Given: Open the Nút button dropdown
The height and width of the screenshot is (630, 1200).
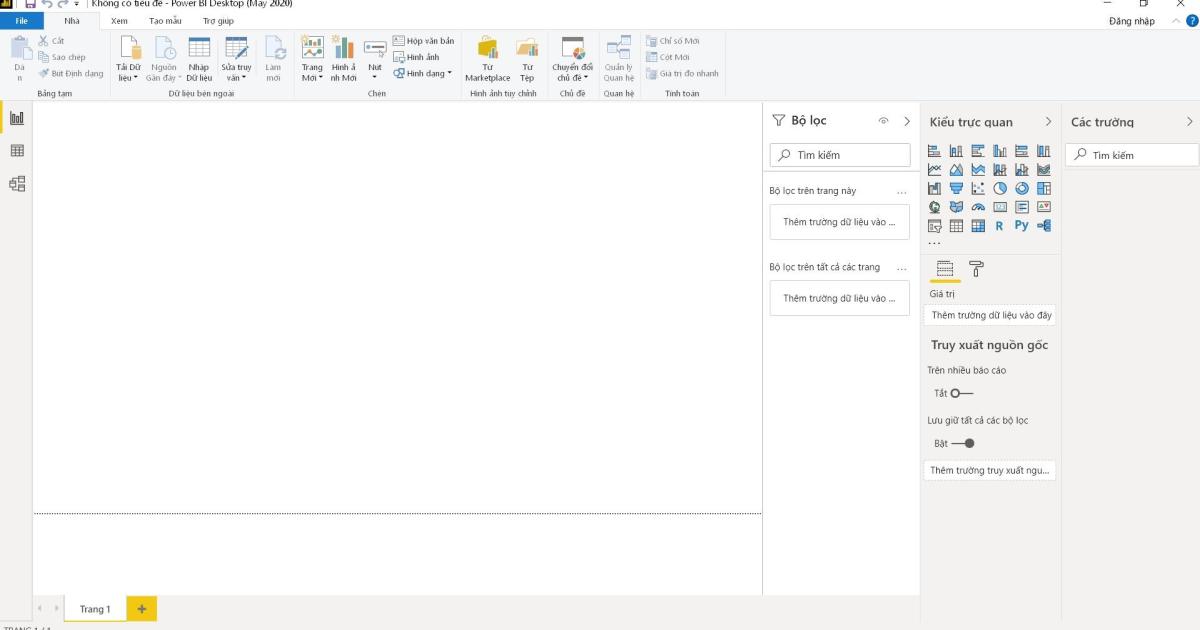Looking at the screenshot, I should 375,61.
